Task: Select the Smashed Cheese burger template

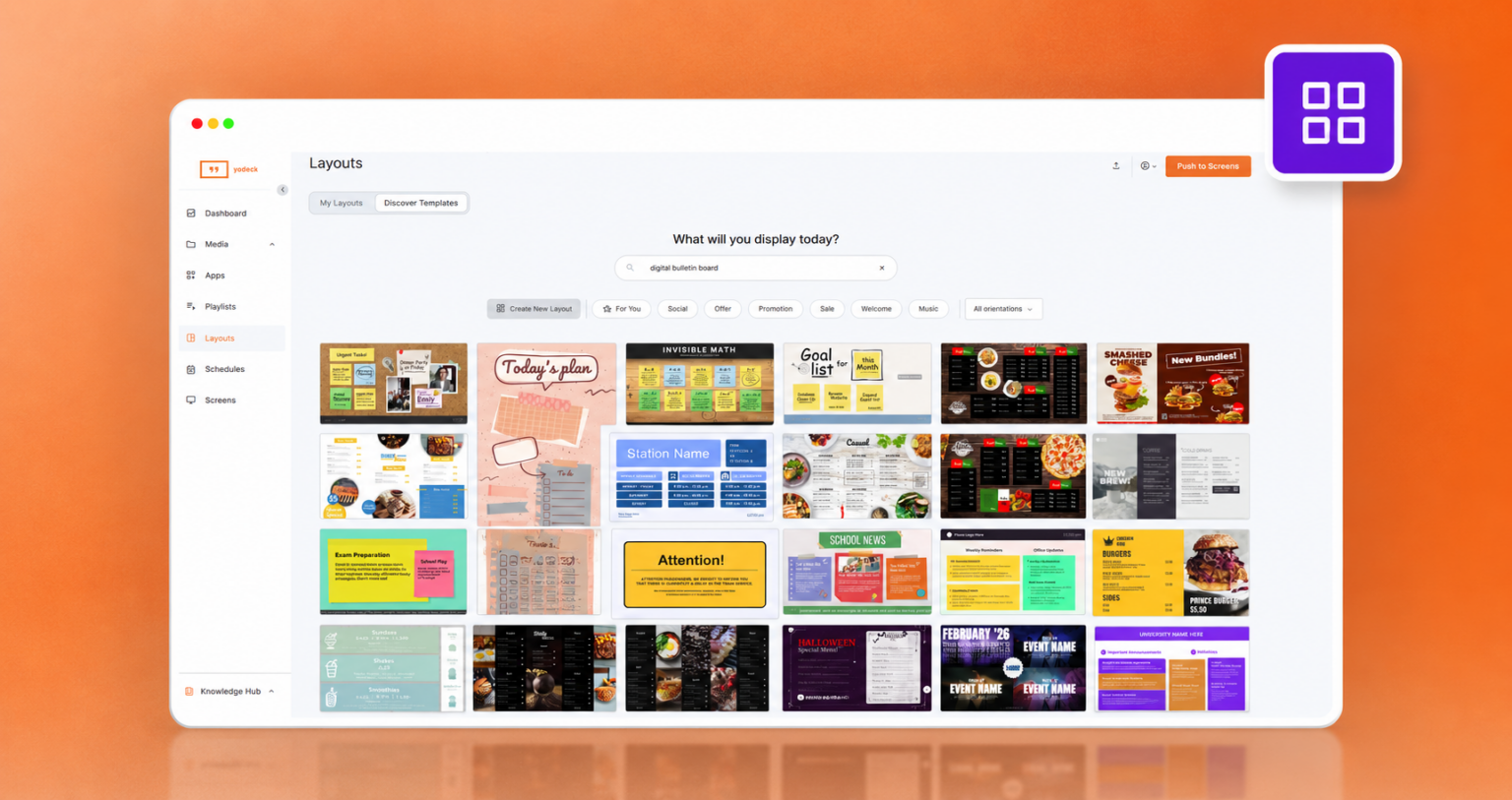Action: click(x=1172, y=383)
